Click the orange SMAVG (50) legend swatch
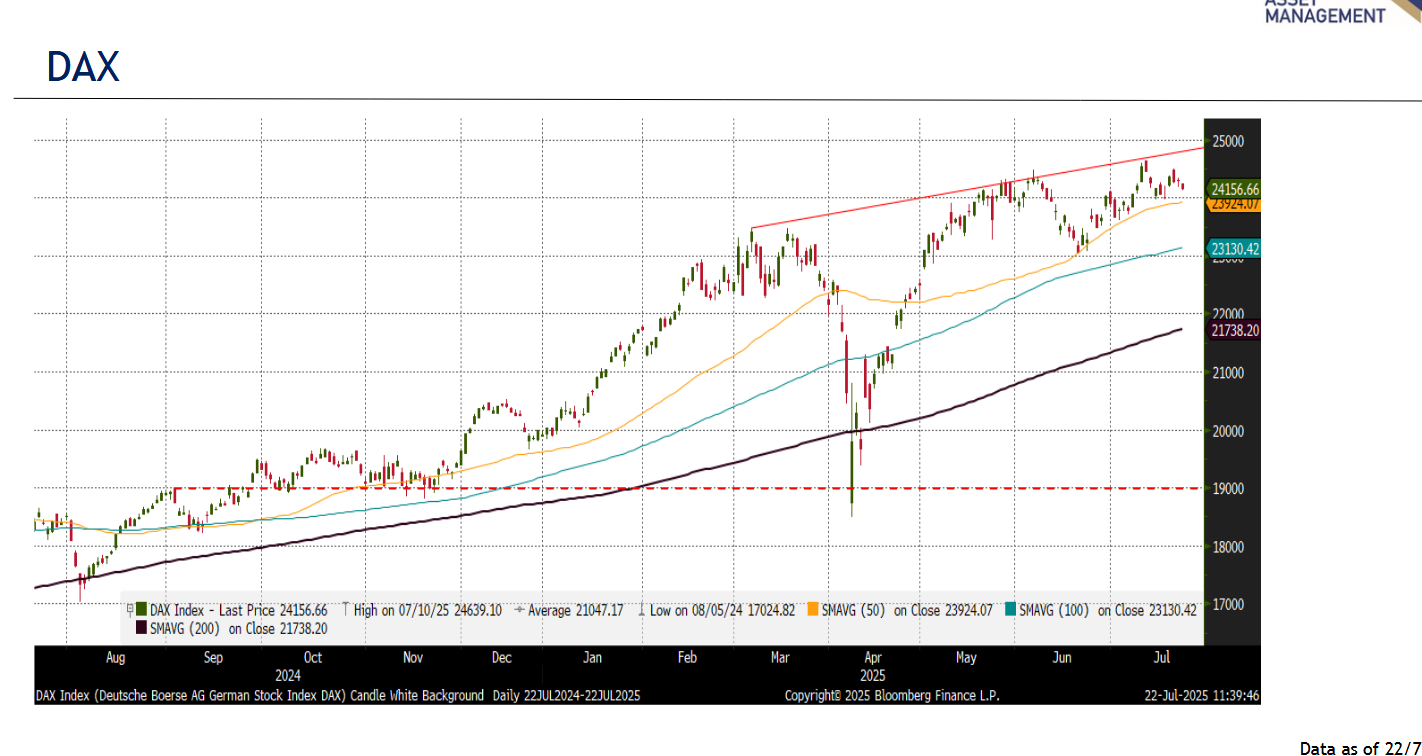Image resolution: width=1422 pixels, height=756 pixels. click(x=812, y=609)
